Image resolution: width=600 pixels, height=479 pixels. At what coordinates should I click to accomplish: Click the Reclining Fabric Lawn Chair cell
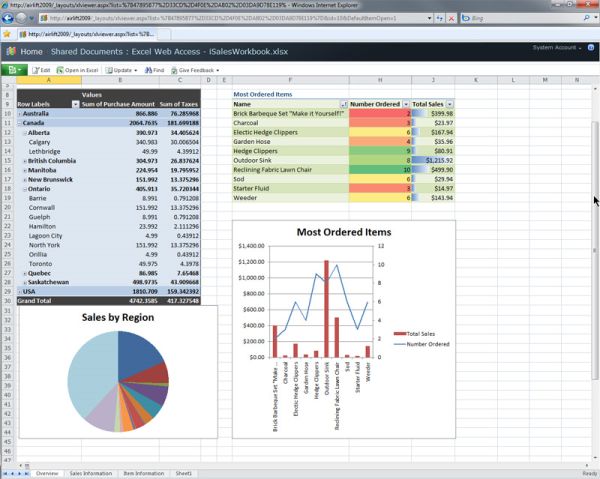click(290, 170)
